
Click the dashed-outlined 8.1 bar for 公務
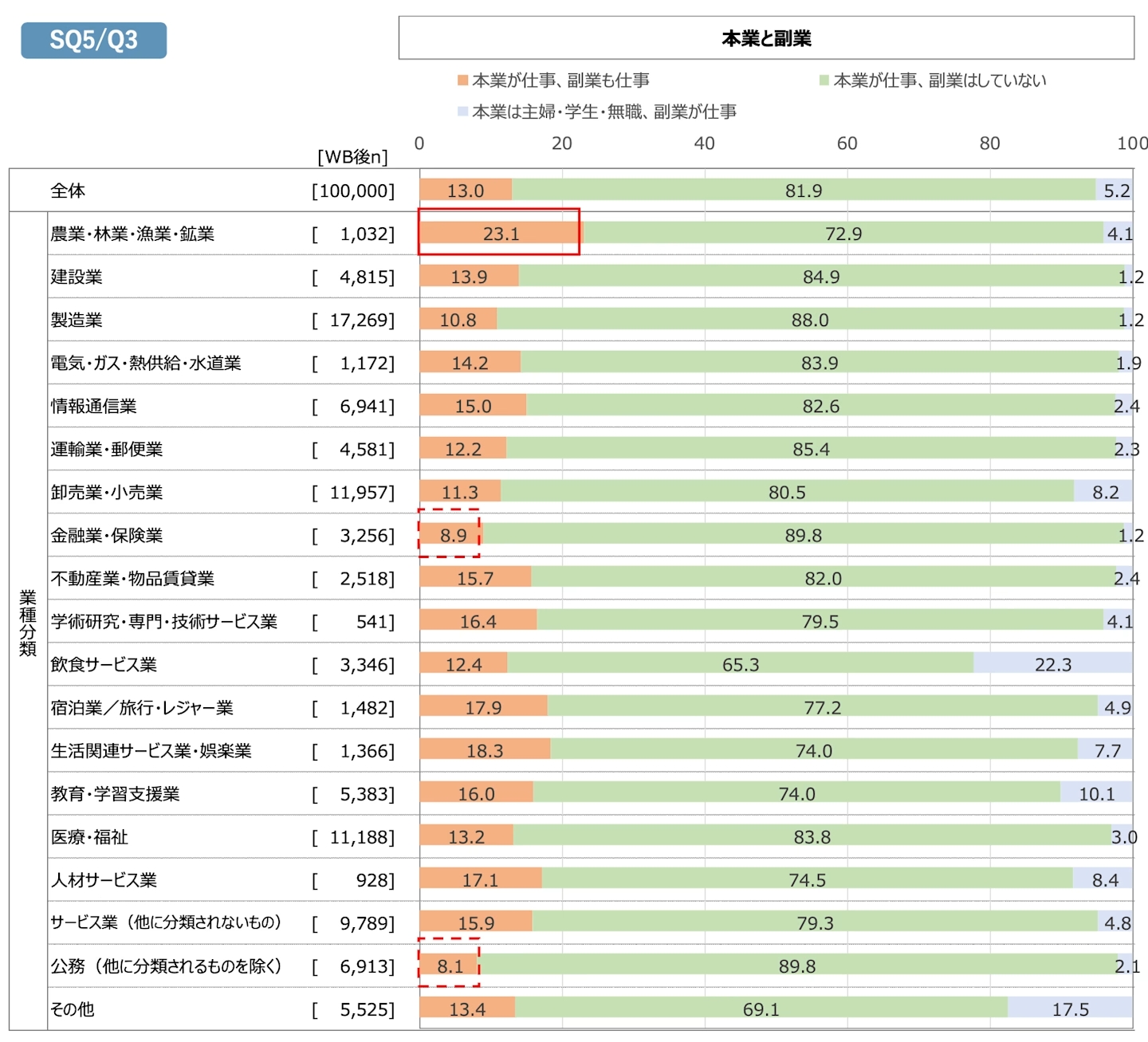pyautogui.click(x=449, y=965)
